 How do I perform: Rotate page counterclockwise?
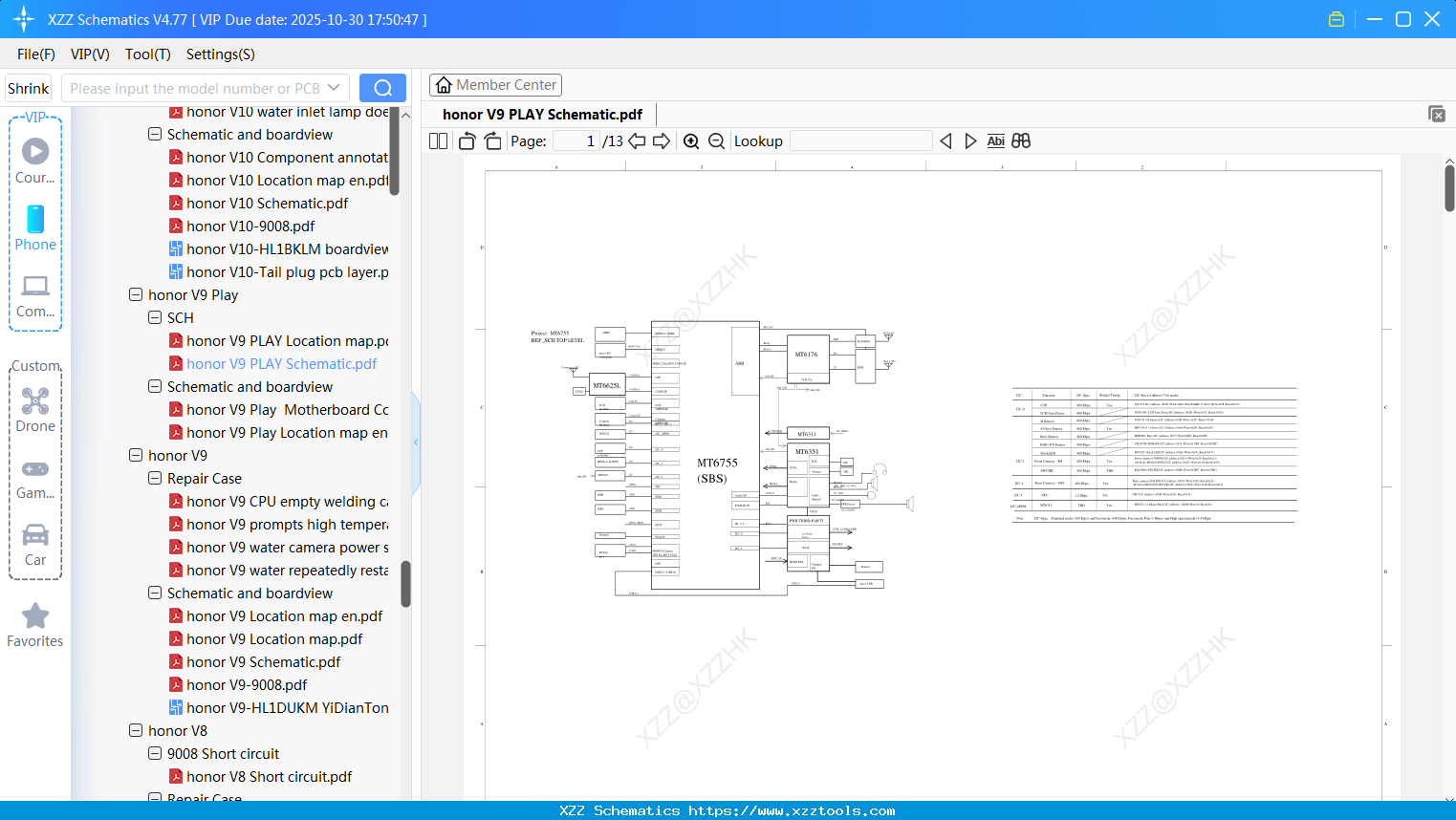pos(467,141)
